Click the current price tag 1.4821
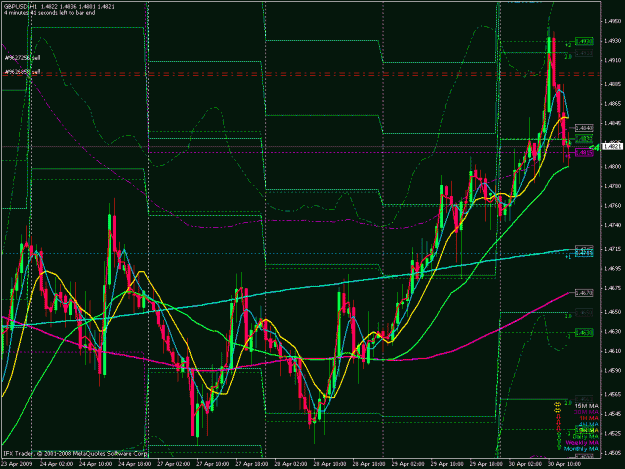 pos(612,147)
